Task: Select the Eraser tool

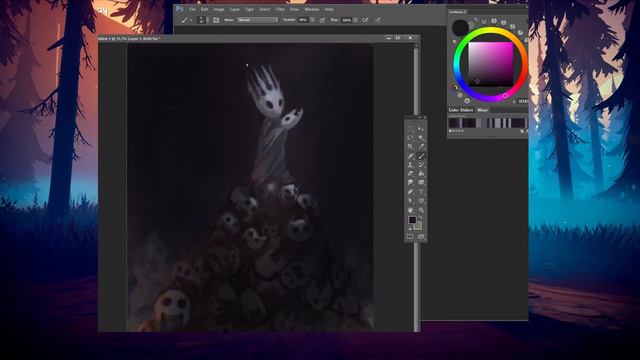Action: [x=410, y=173]
